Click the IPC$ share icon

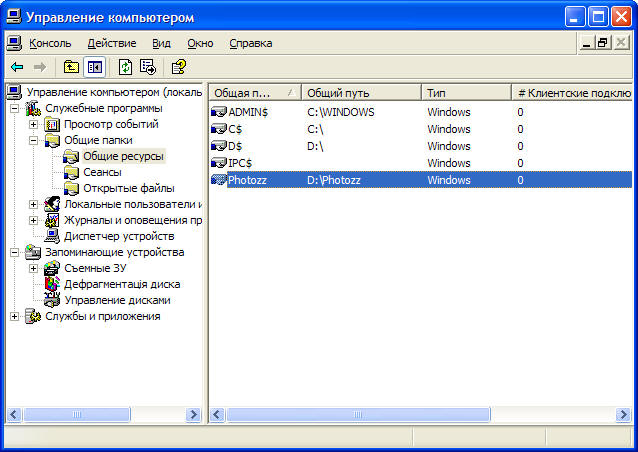(x=219, y=163)
